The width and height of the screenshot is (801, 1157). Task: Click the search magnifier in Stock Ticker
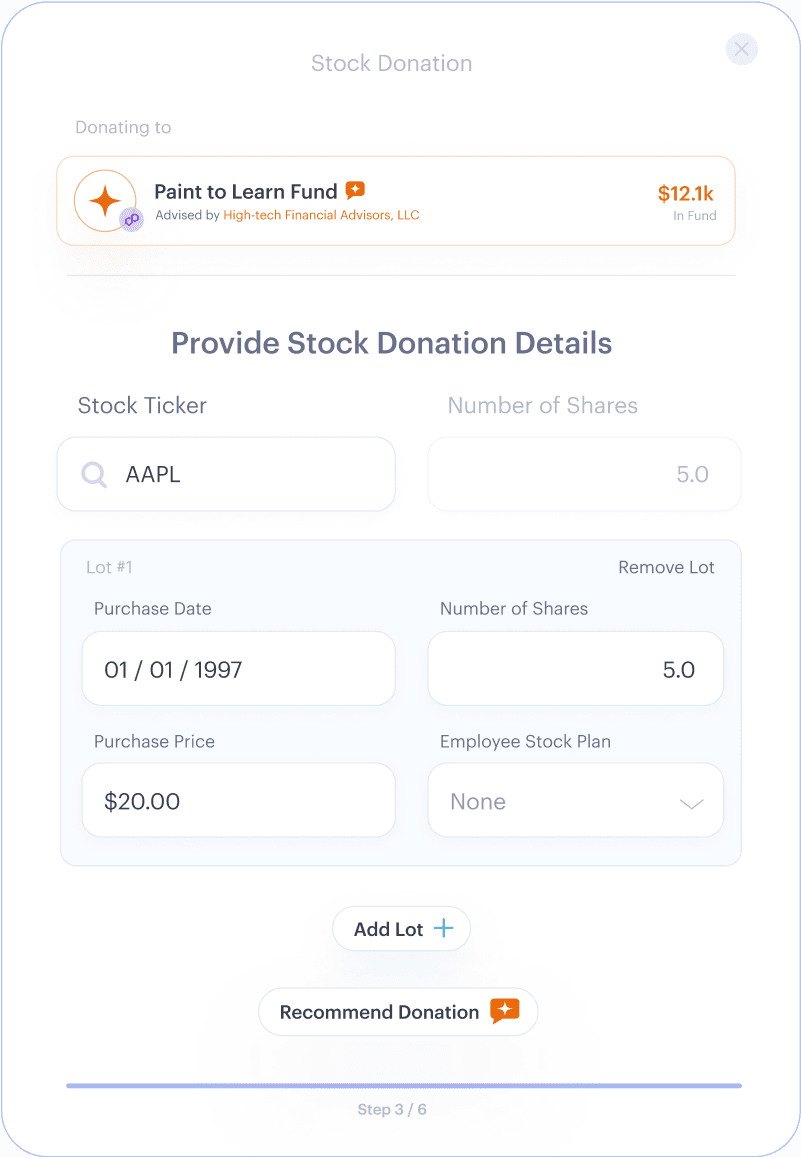[94, 474]
